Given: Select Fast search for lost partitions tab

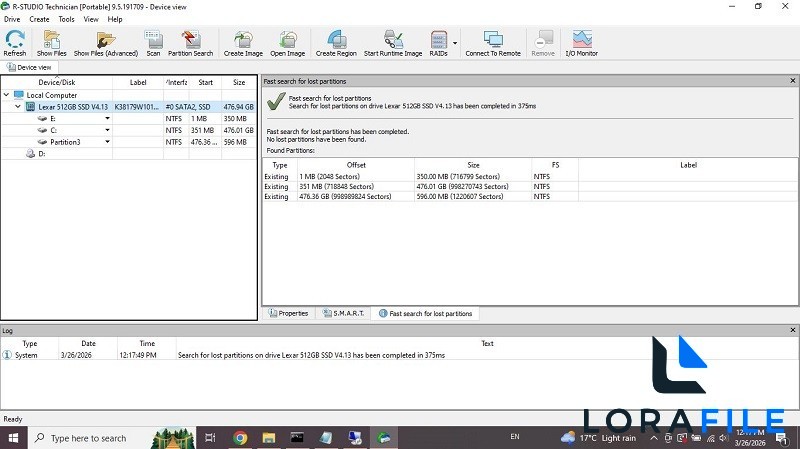Looking at the screenshot, I should point(426,313).
